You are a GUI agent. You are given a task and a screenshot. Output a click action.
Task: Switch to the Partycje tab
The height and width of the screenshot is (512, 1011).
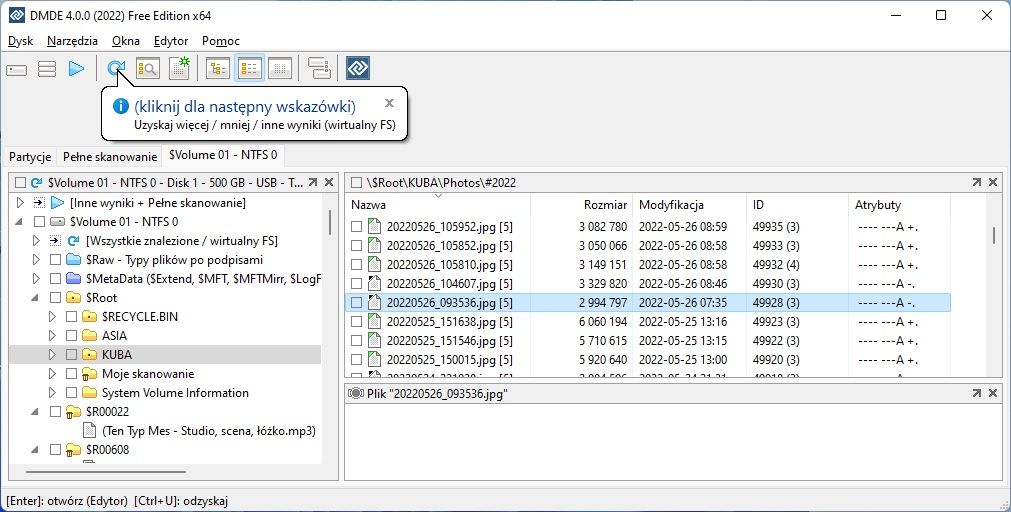pyautogui.click(x=30, y=157)
